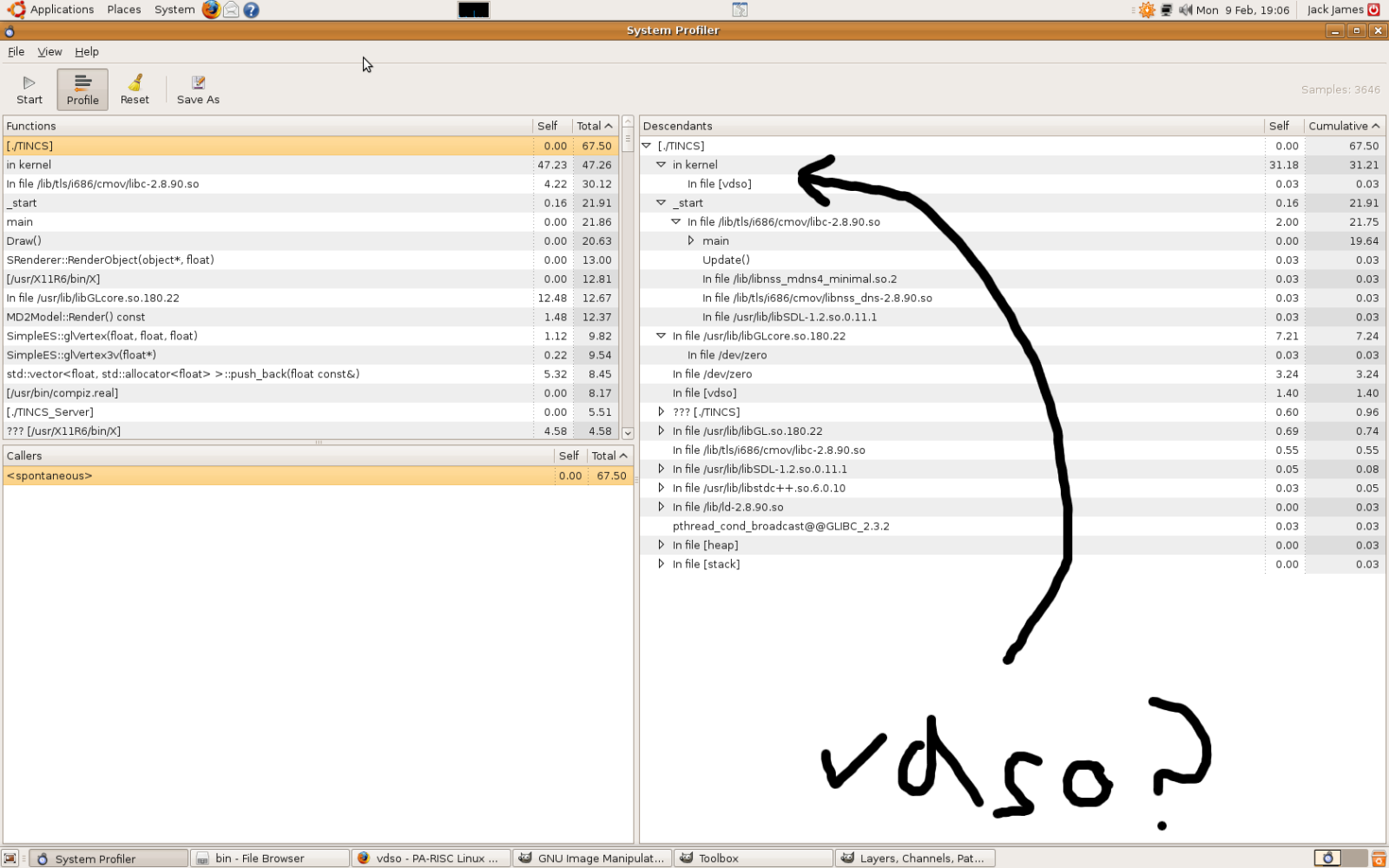Expand the main node in descendants
1389x868 pixels.
(691, 240)
